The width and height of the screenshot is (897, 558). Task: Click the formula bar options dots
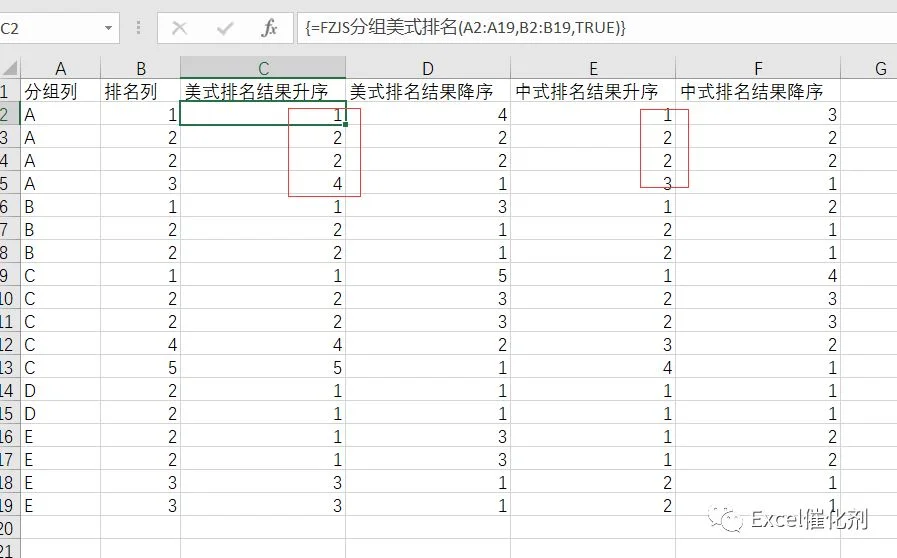(138, 27)
